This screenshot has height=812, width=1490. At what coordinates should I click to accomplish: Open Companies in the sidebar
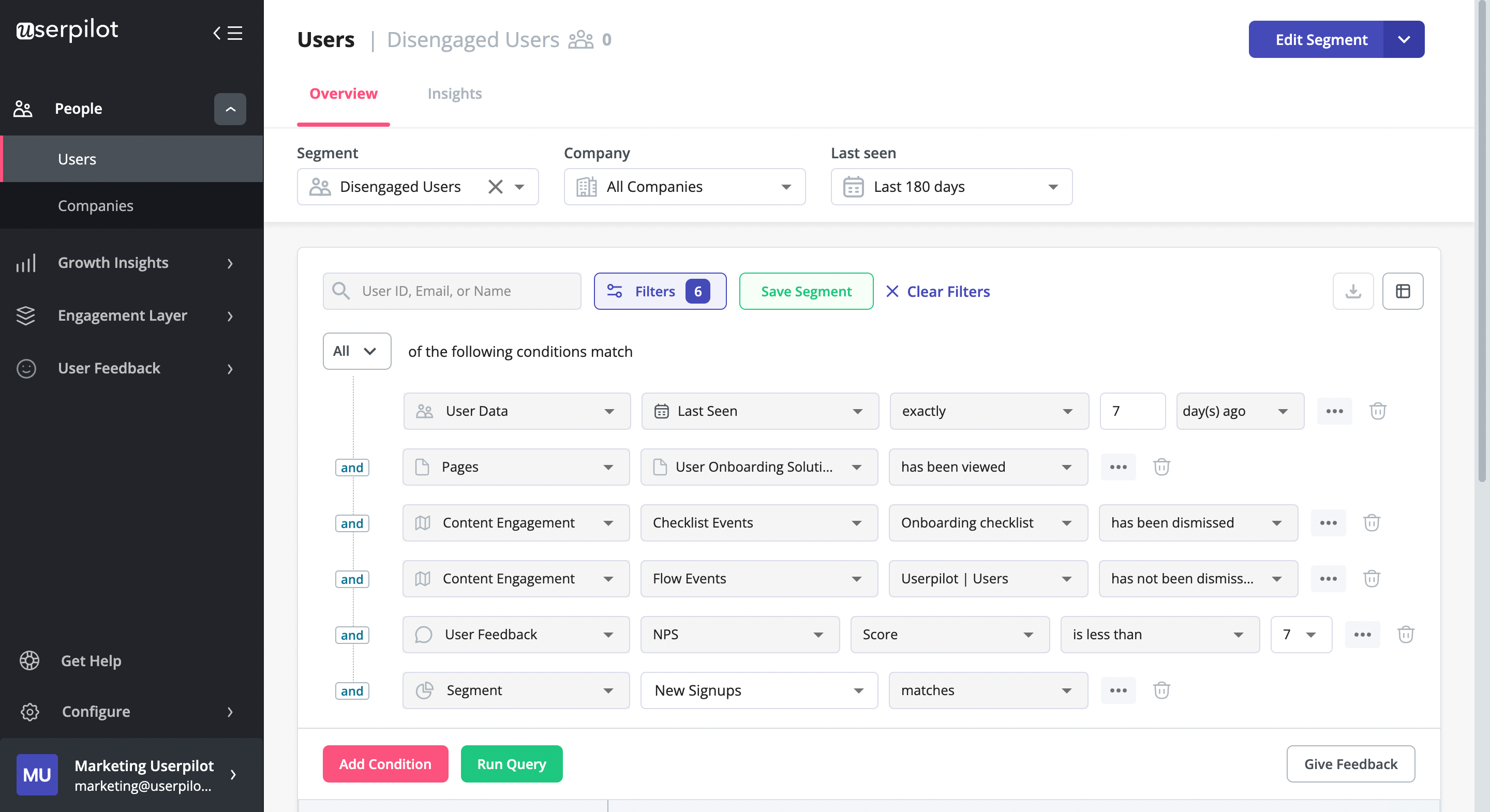coord(95,205)
